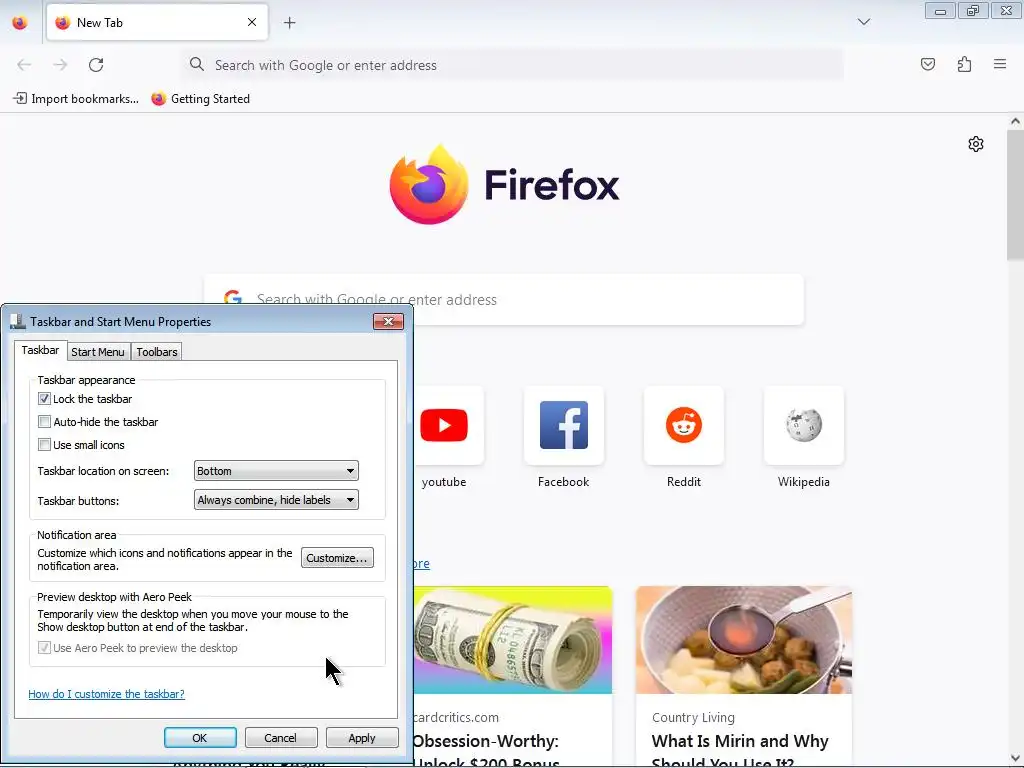This screenshot has width=1024, height=768.
Task: Click the Firefox View icon at top left
Action: click(x=20, y=23)
